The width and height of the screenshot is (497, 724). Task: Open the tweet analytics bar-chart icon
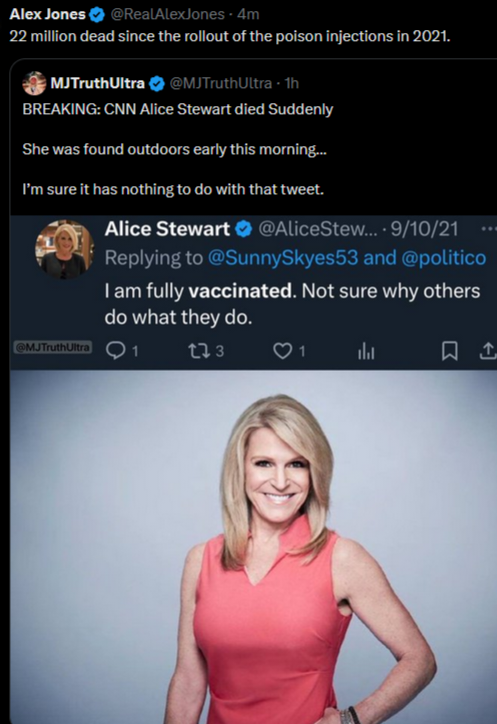366,352
